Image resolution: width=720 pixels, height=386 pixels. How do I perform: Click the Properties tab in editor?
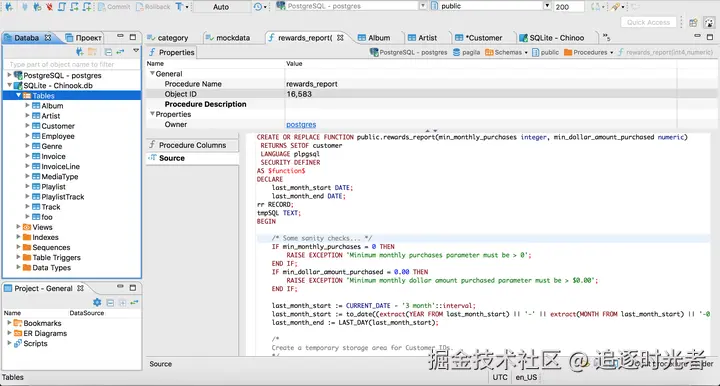(172, 52)
